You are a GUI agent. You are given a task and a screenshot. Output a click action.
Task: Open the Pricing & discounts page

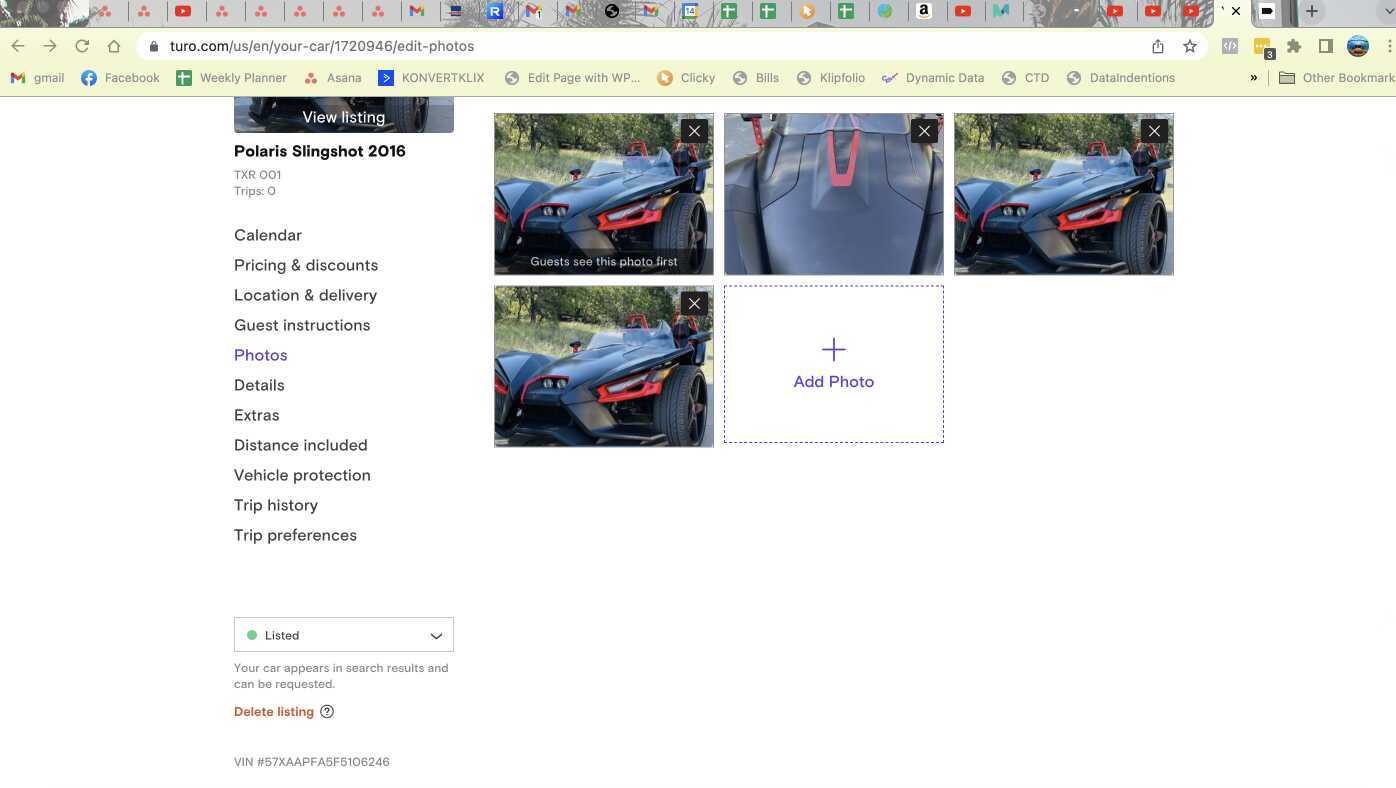click(306, 265)
